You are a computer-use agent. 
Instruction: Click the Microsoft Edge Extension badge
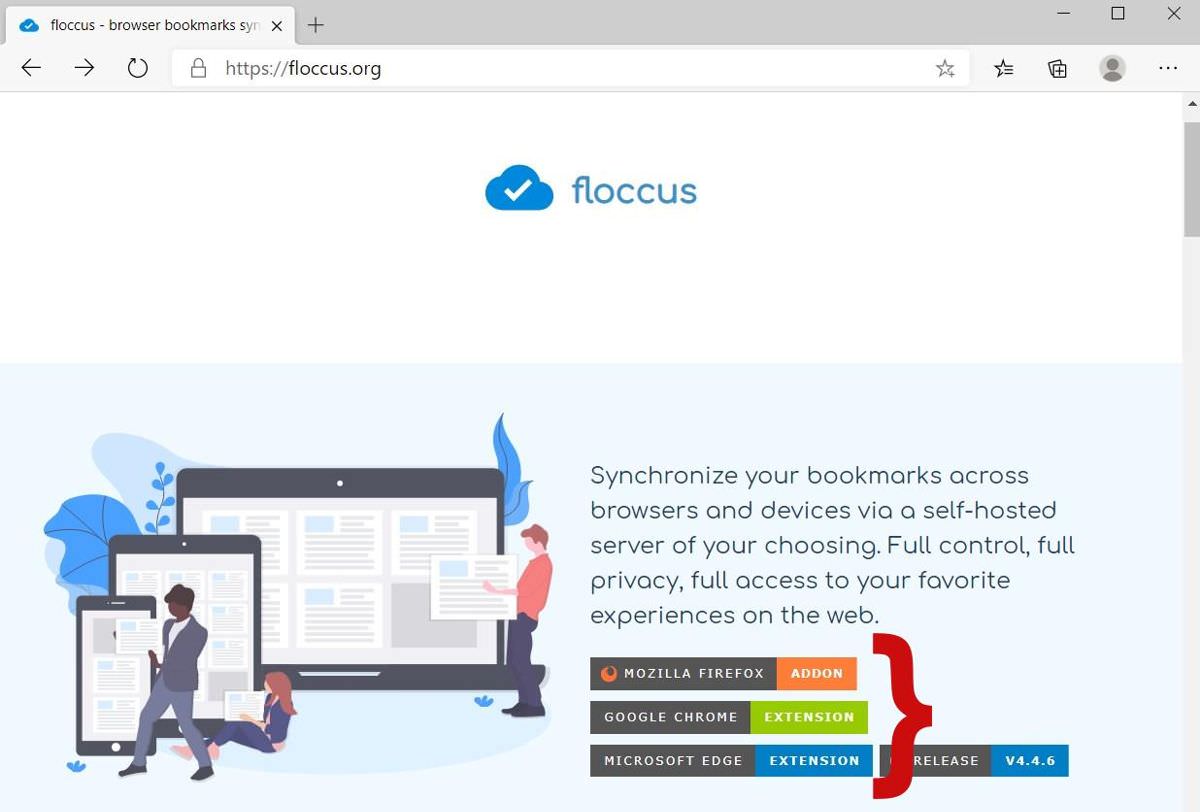point(731,761)
